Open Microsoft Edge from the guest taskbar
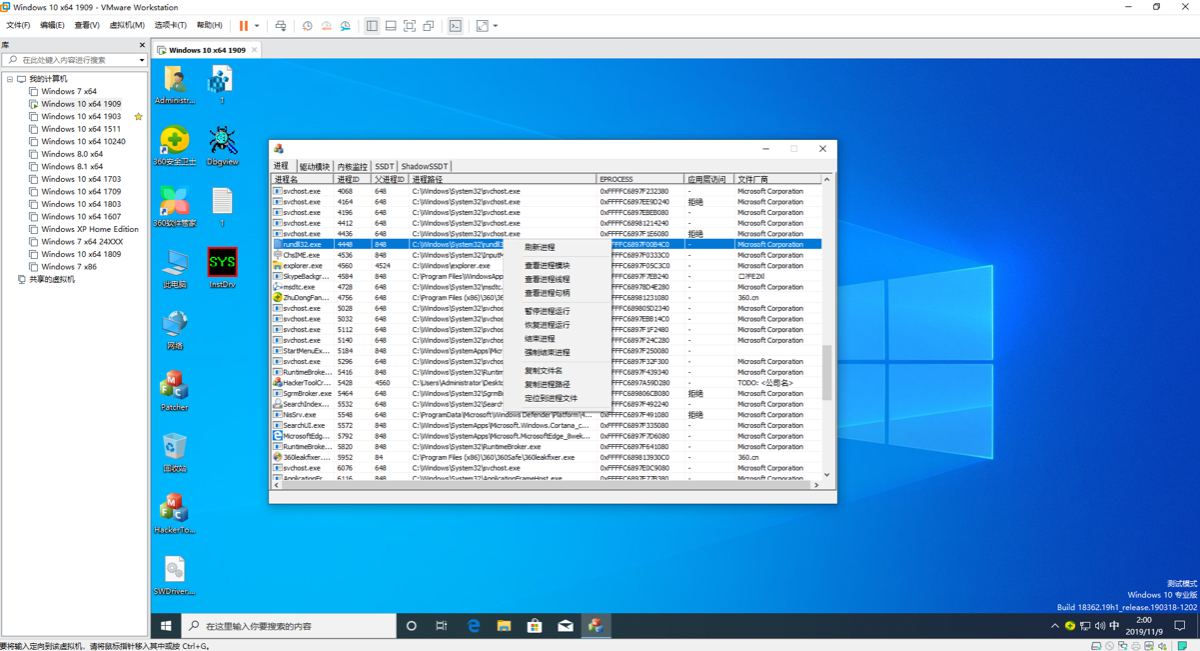This screenshot has width=1200, height=651. coord(473,626)
